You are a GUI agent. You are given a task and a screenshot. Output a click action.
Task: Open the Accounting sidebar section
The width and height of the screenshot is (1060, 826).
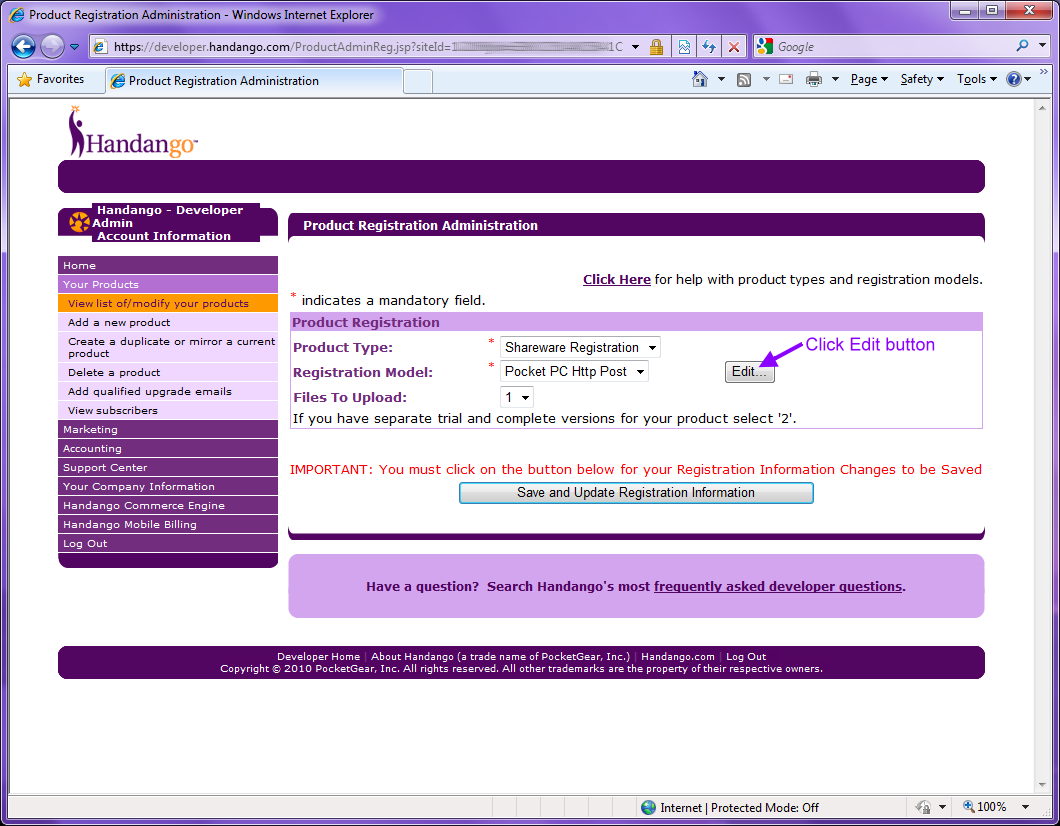168,448
